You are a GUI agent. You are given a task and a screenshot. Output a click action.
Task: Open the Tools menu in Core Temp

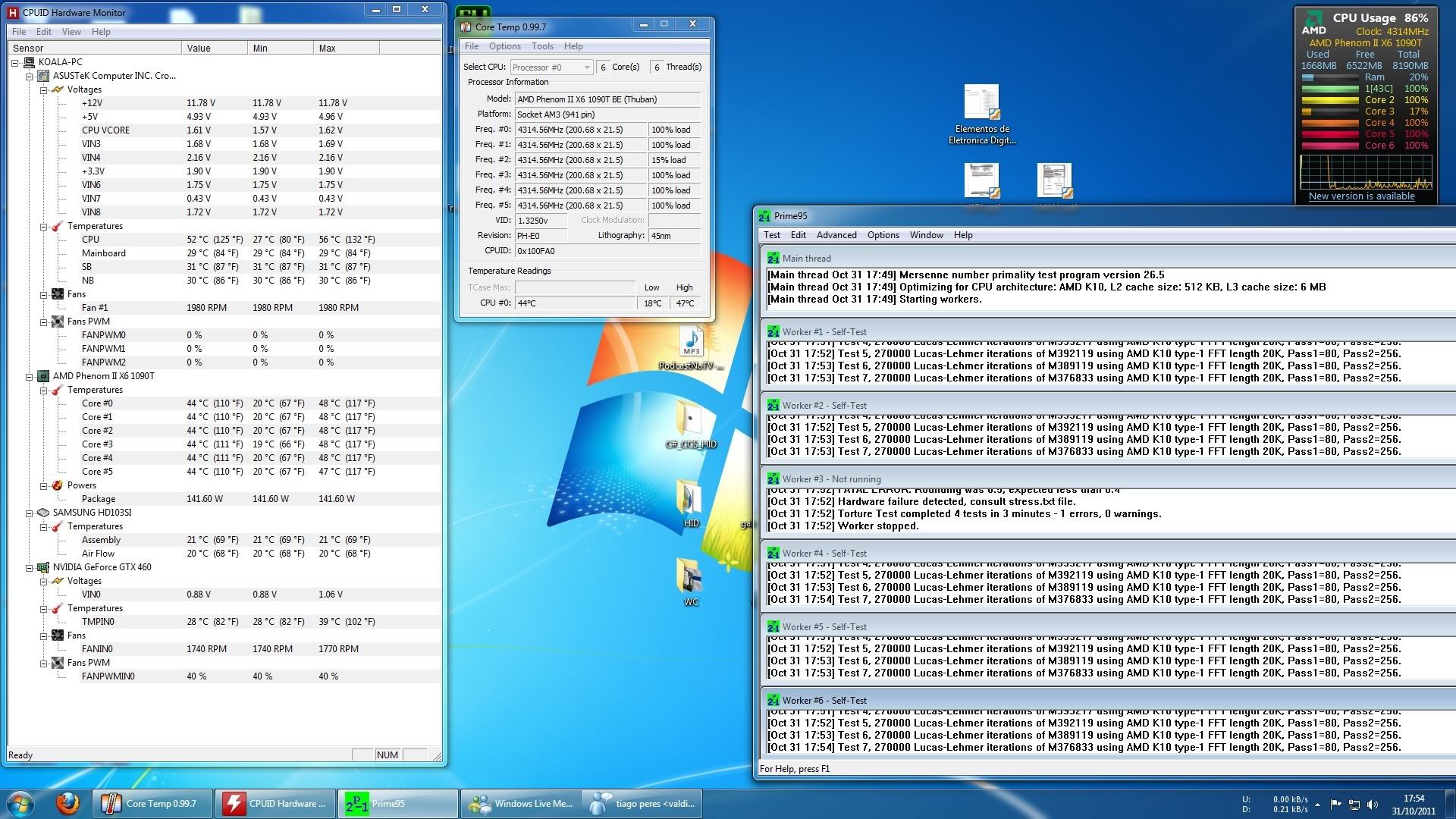click(x=542, y=45)
